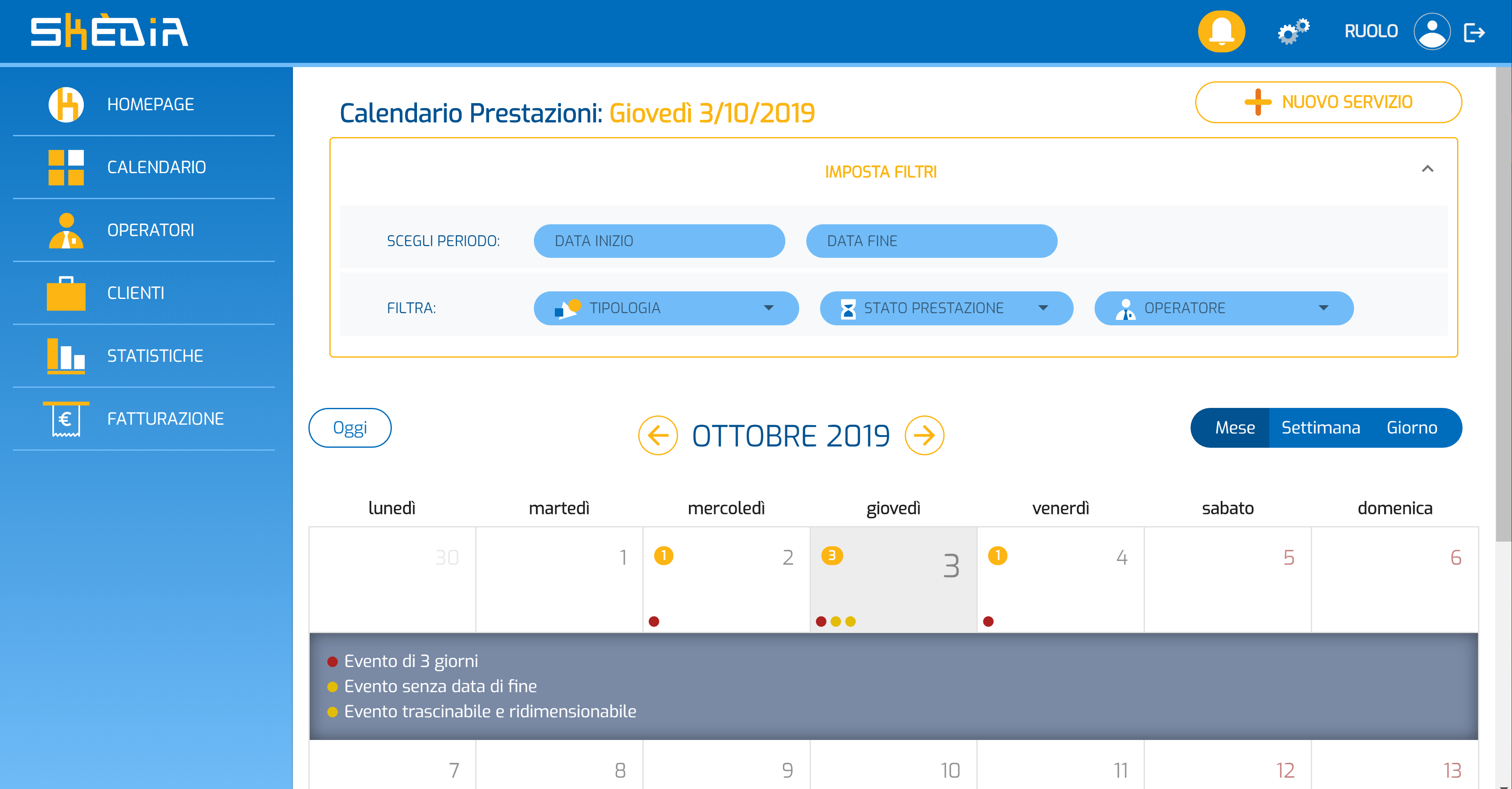This screenshot has width=1512, height=789.
Task: Click the user profile avatar icon
Action: click(x=1432, y=31)
